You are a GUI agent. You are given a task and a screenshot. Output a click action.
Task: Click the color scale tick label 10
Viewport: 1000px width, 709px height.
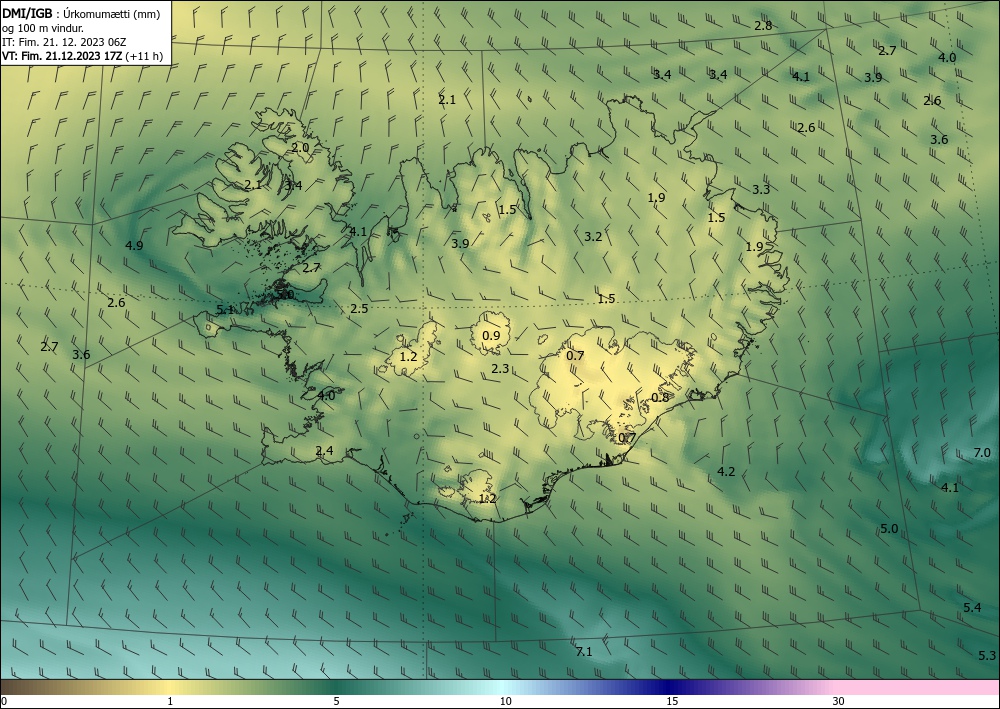click(x=506, y=702)
